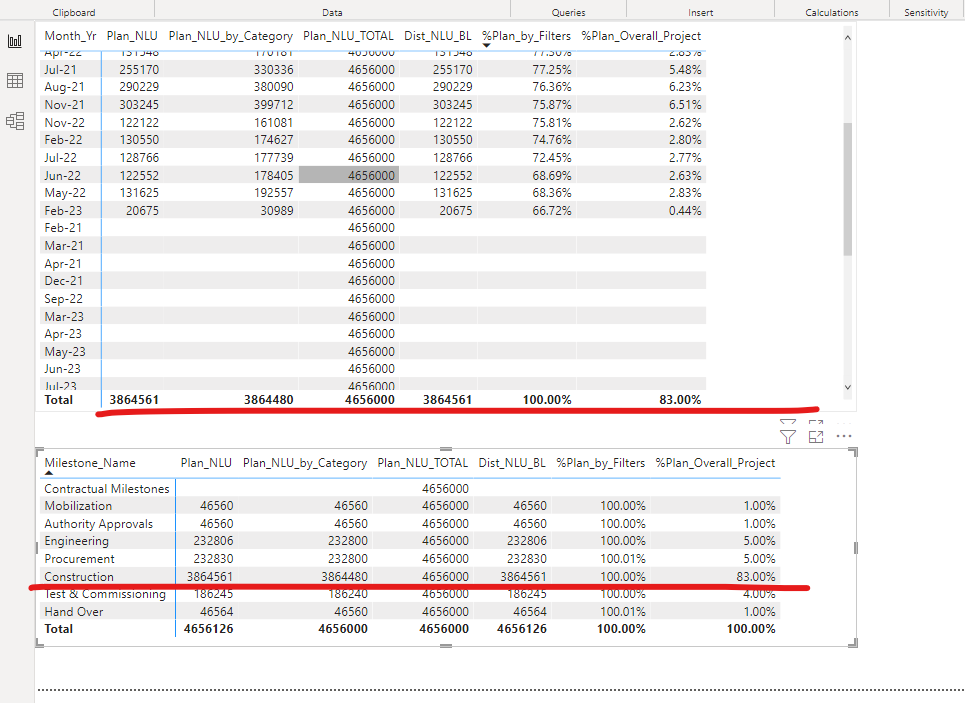This screenshot has width=965, height=703.
Task: Sort lower table by %Plan_Overall_Project header
Action: click(x=715, y=463)
